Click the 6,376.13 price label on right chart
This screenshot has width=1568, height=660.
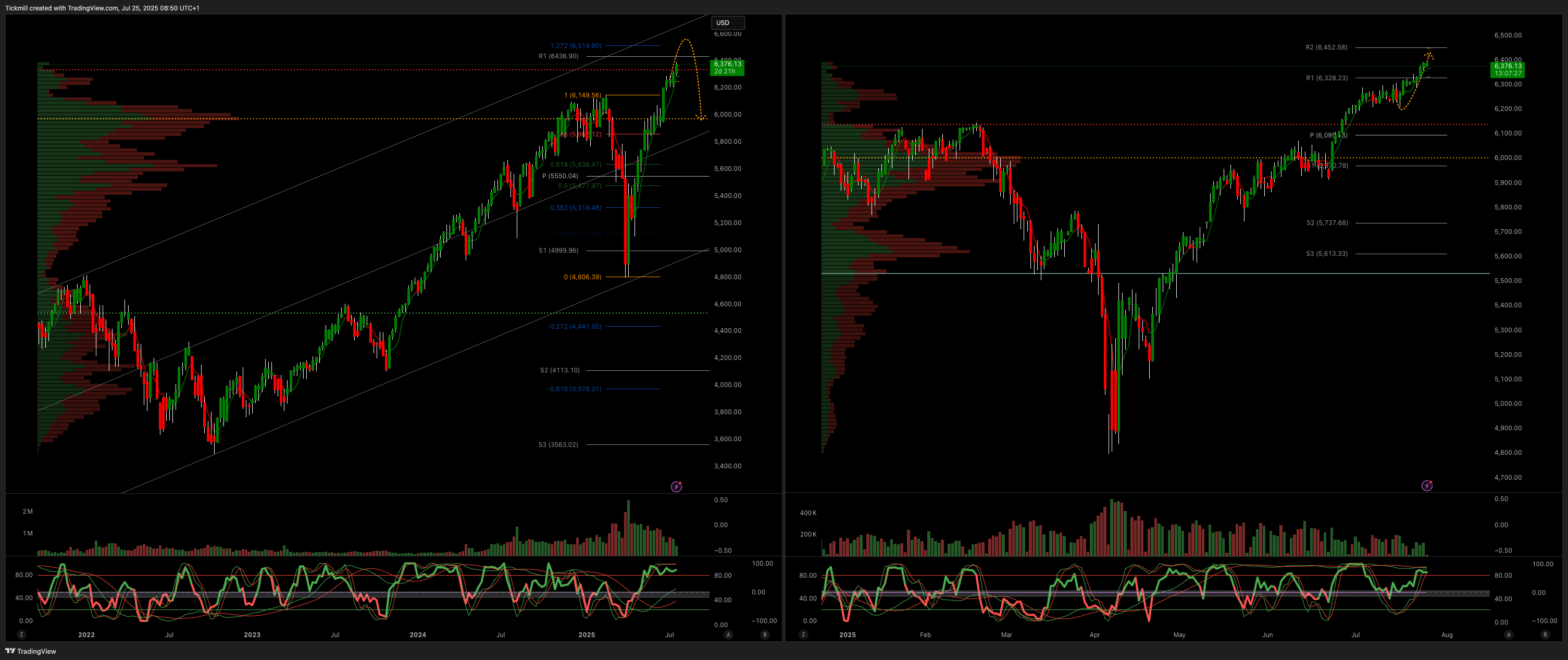[1508, 69]
